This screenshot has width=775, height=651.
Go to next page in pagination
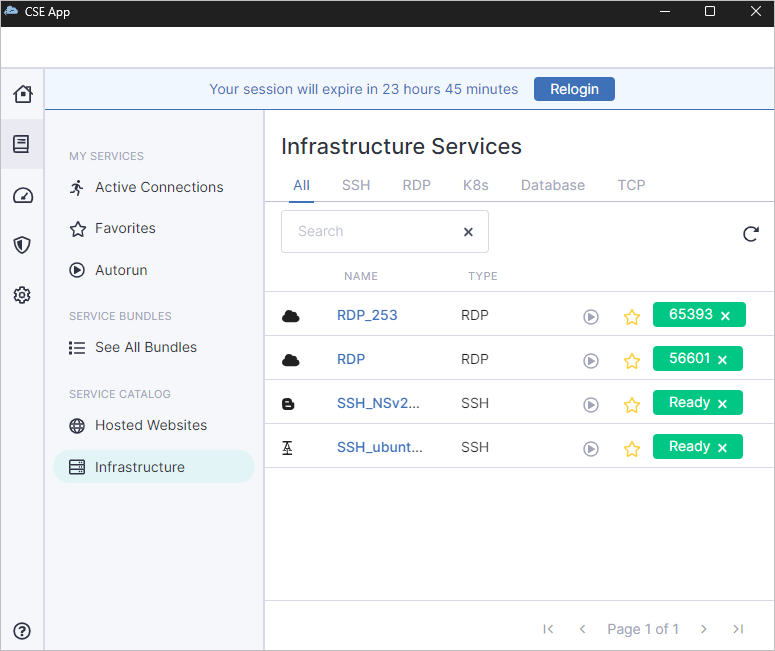(704, 629)
